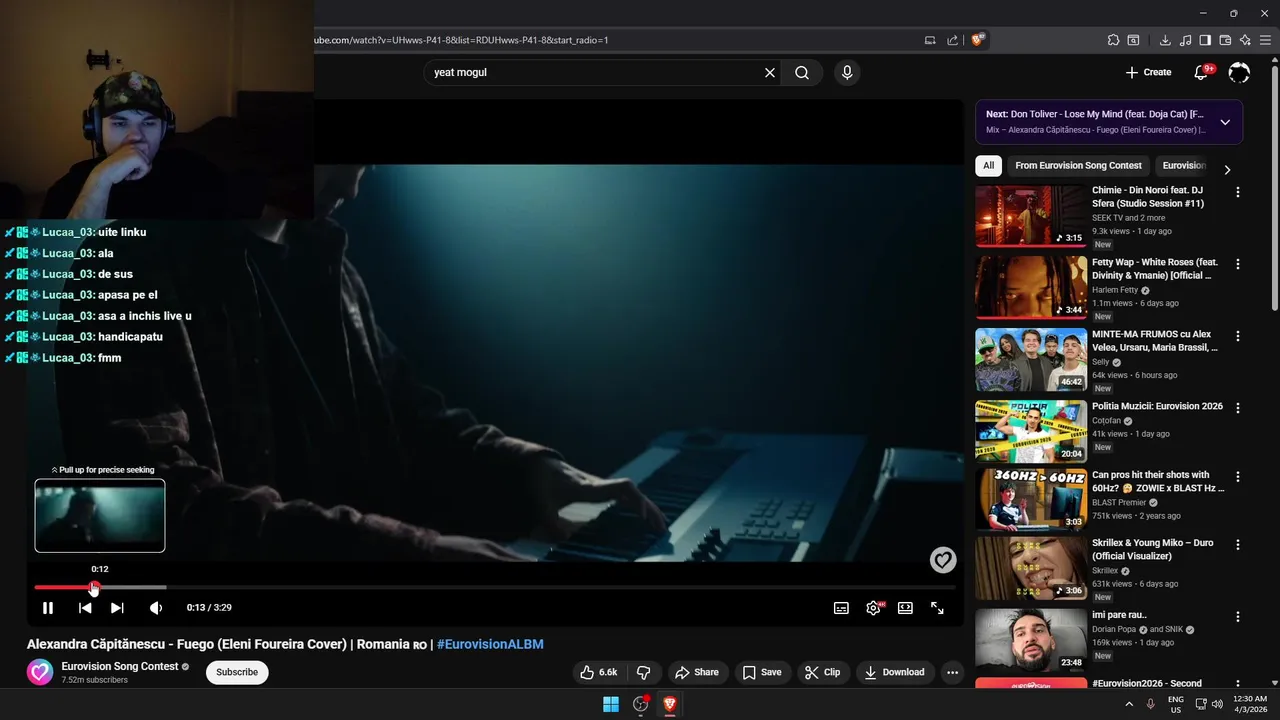The height and width of the screenshot is (720, 1280).
Task: Open browser downloads icon
Action: click(x=1165, y=40)
